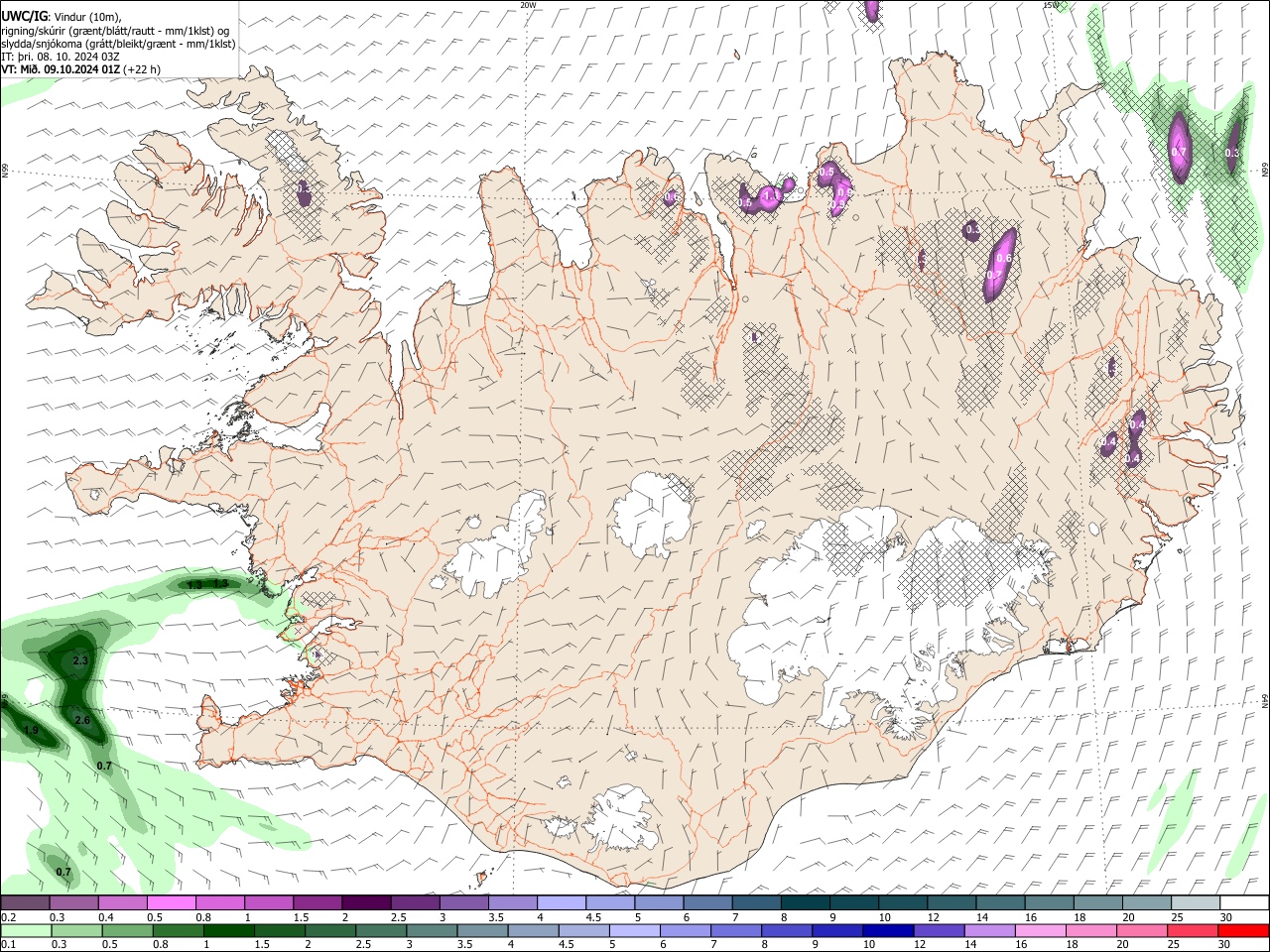Click the bright pink 0.5 swatch in upper scale
This screenshot has width=1270, height=952.
click(171, 902)
